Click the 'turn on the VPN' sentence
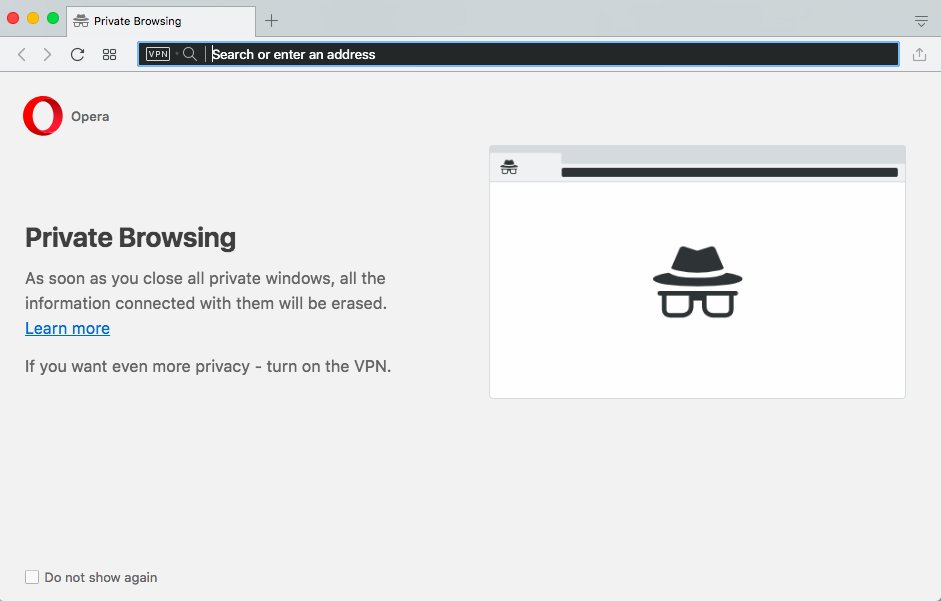941x601 pixels. click(x=208, y=366)
